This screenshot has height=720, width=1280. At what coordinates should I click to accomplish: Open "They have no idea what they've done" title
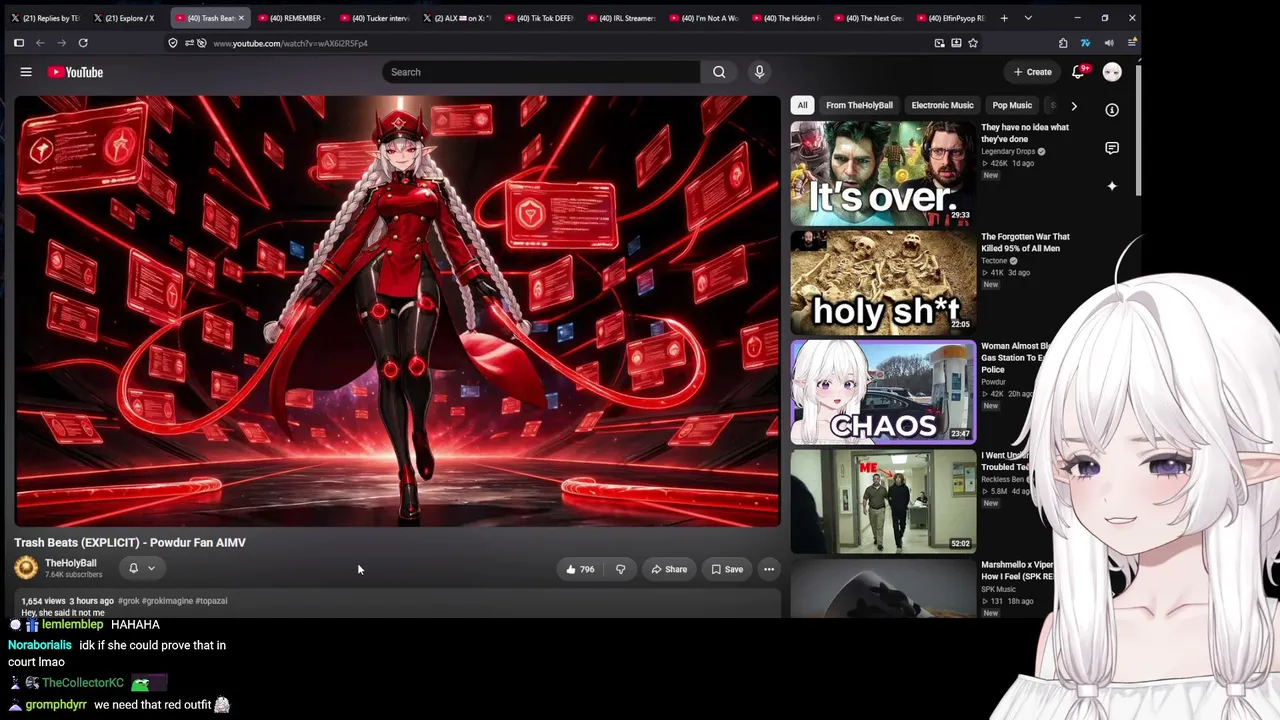(x=1025, y=133)
